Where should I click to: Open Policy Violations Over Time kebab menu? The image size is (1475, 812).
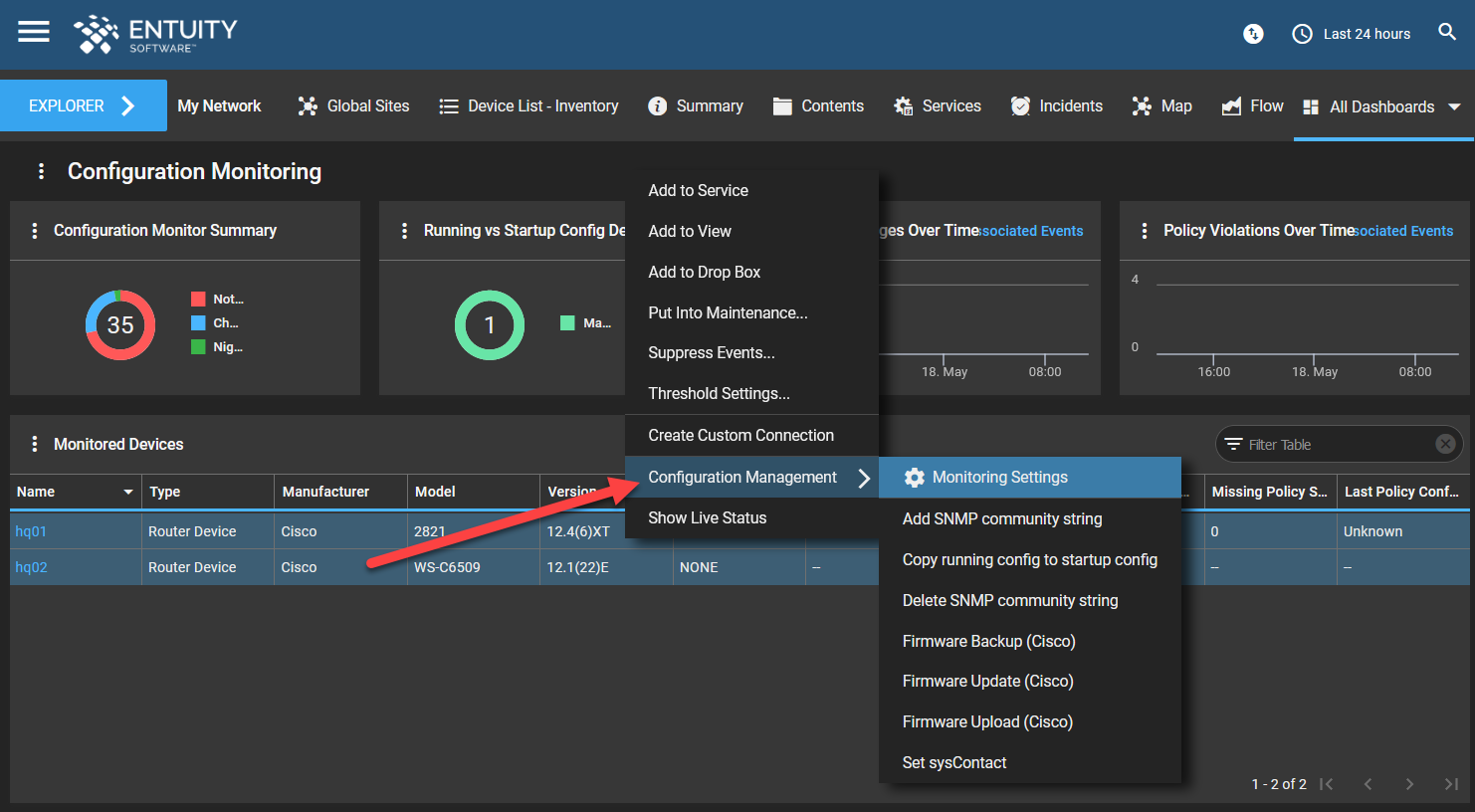[1145, 231]
